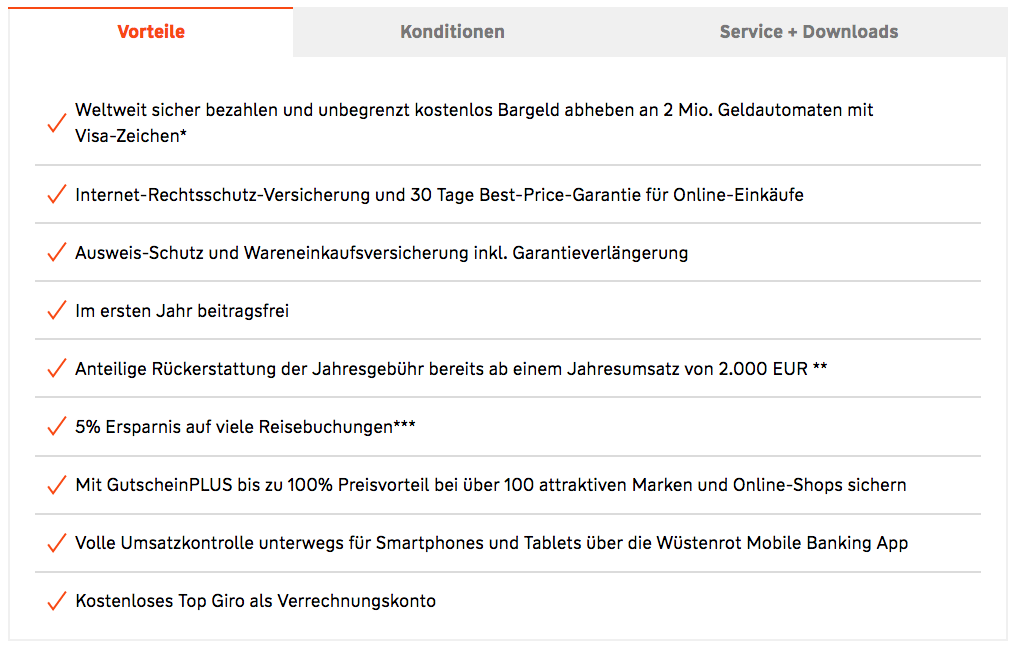Switch to the Konditionen tab
The width and height of the screenshot is (1017, 648).
[452, 32]
